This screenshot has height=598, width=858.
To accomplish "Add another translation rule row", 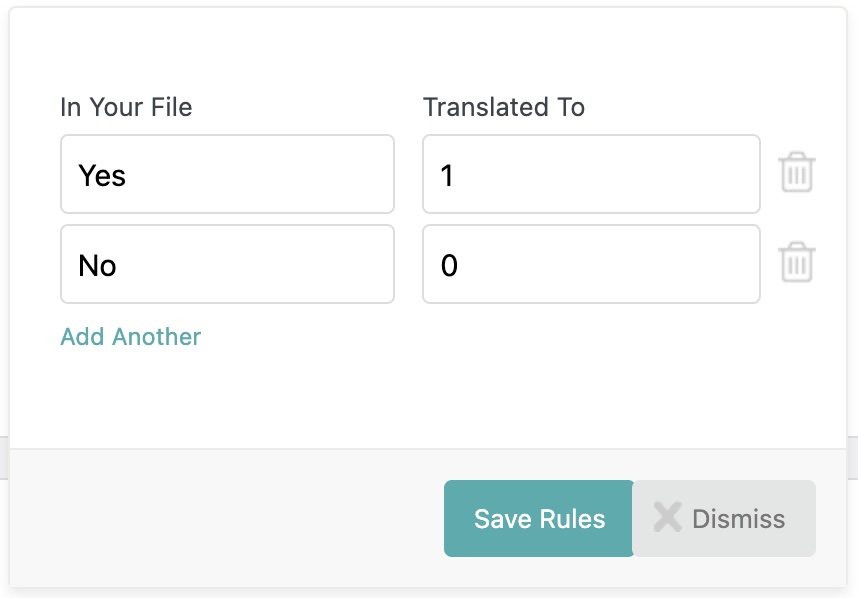I will (x=131, y=336).
